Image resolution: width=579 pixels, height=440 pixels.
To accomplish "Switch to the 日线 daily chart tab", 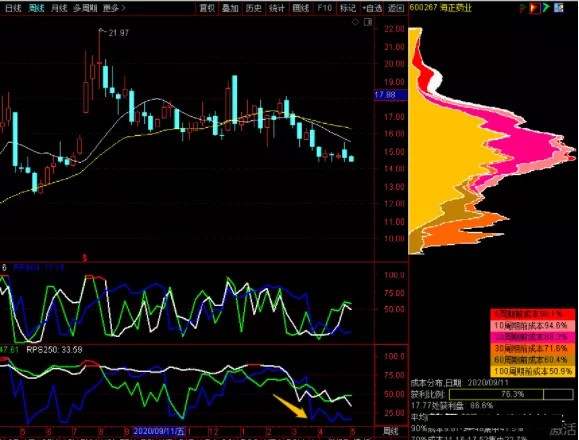I will [x=13, y=8].
